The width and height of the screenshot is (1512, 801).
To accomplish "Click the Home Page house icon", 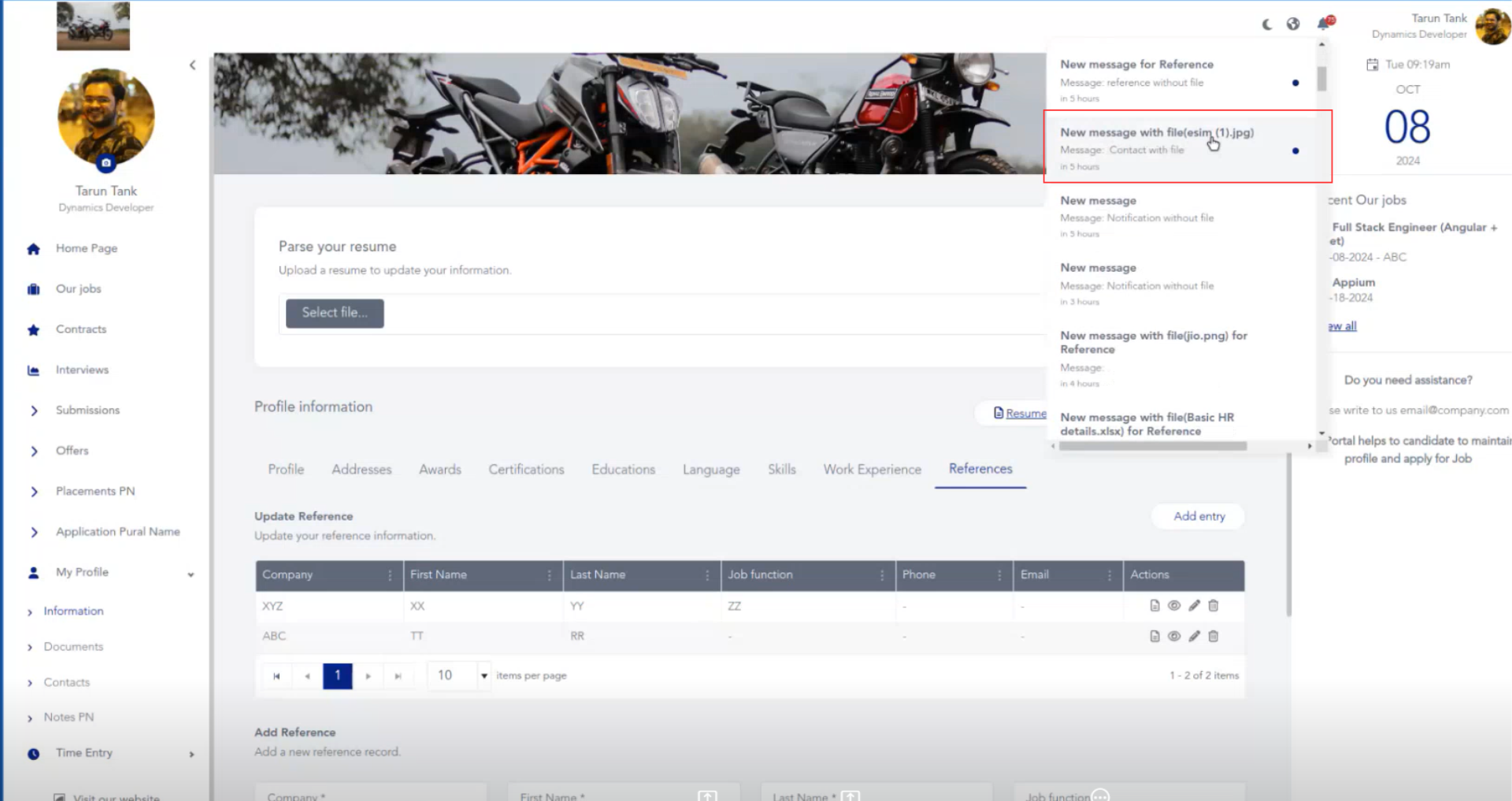I will coord(33,249).
